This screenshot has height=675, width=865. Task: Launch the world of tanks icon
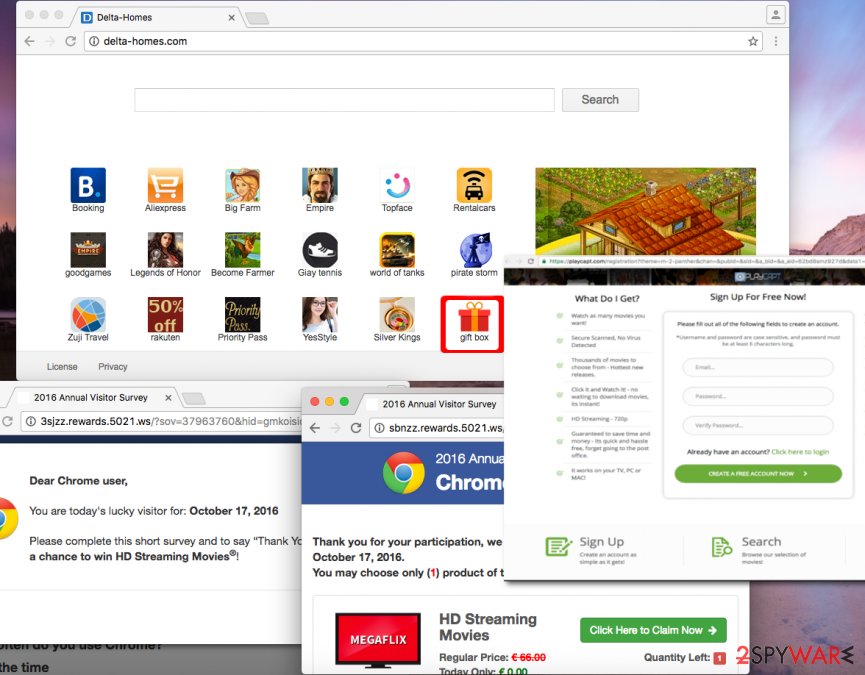tap(397, 250)
